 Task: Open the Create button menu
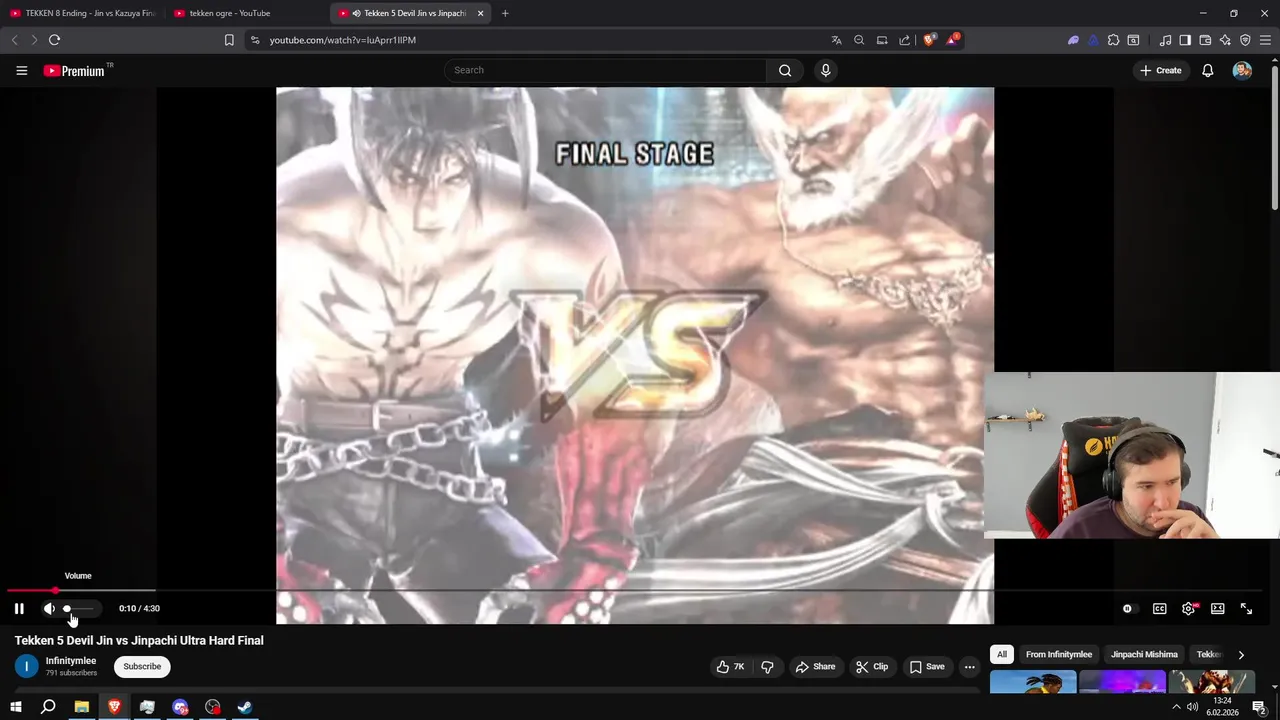coord(1160,70)
